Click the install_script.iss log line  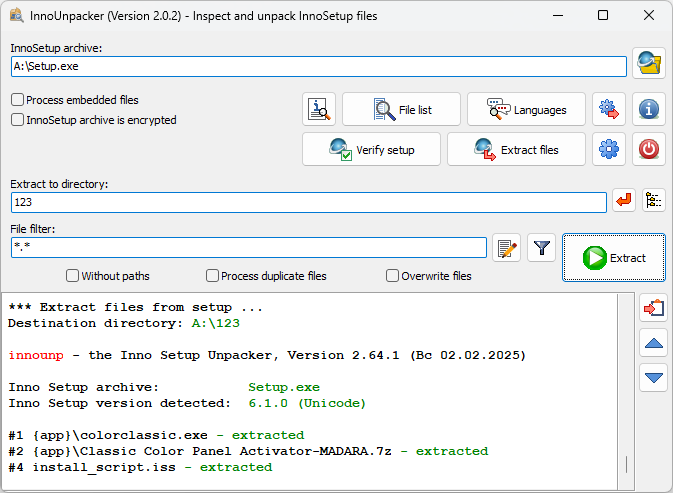pyautogui.click(x=140, y=467)
